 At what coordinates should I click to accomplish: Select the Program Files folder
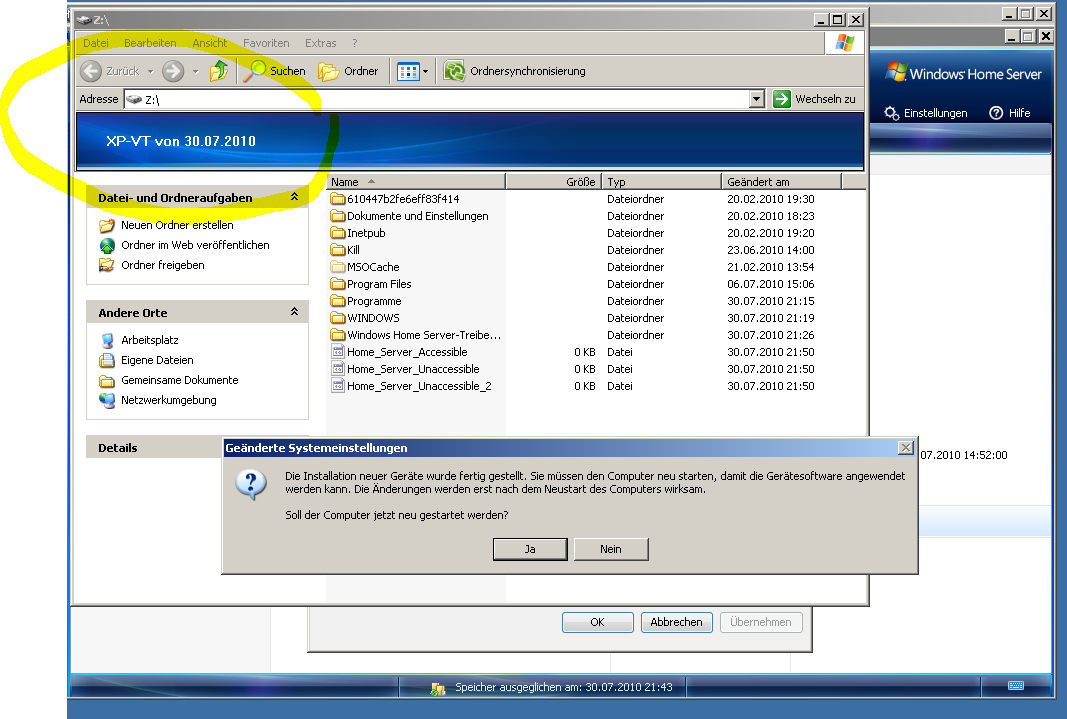point(372,284)
